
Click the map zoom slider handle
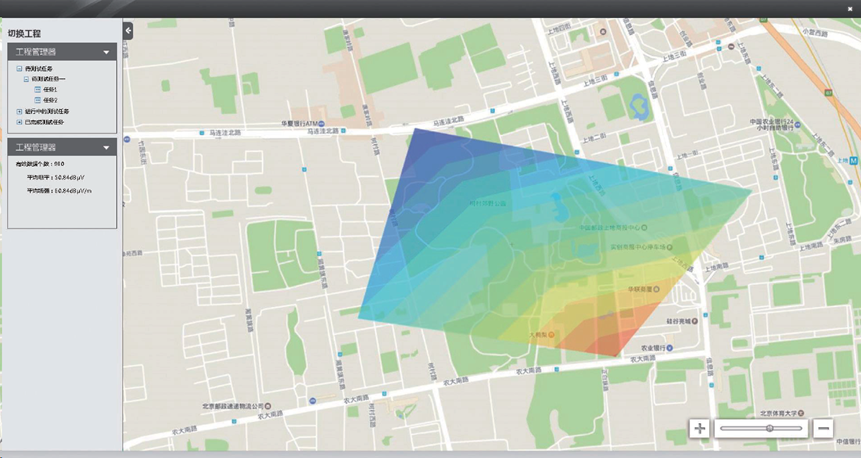769,428
